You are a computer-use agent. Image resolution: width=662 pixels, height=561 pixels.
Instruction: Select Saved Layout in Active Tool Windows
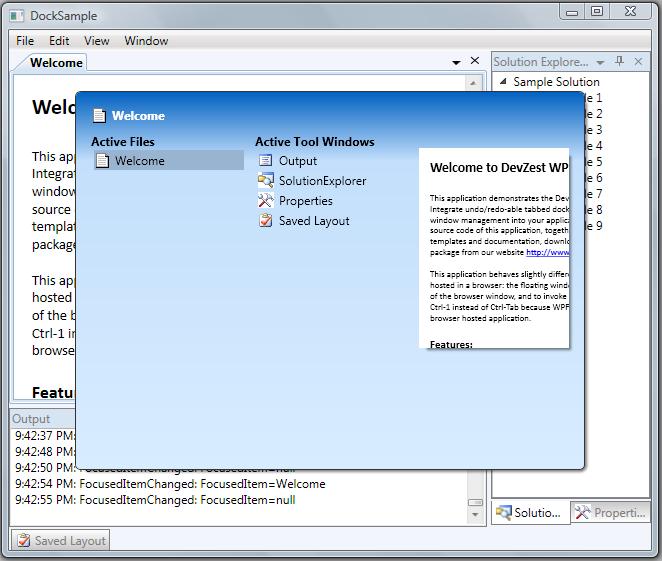pos(314,221)
